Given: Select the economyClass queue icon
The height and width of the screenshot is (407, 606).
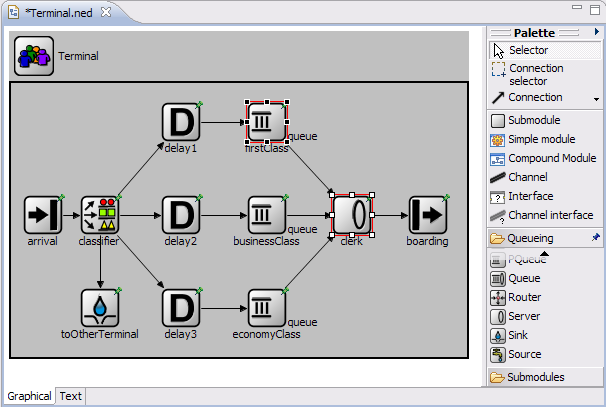Looking at the screenshot, I should (x=267, y=308).
